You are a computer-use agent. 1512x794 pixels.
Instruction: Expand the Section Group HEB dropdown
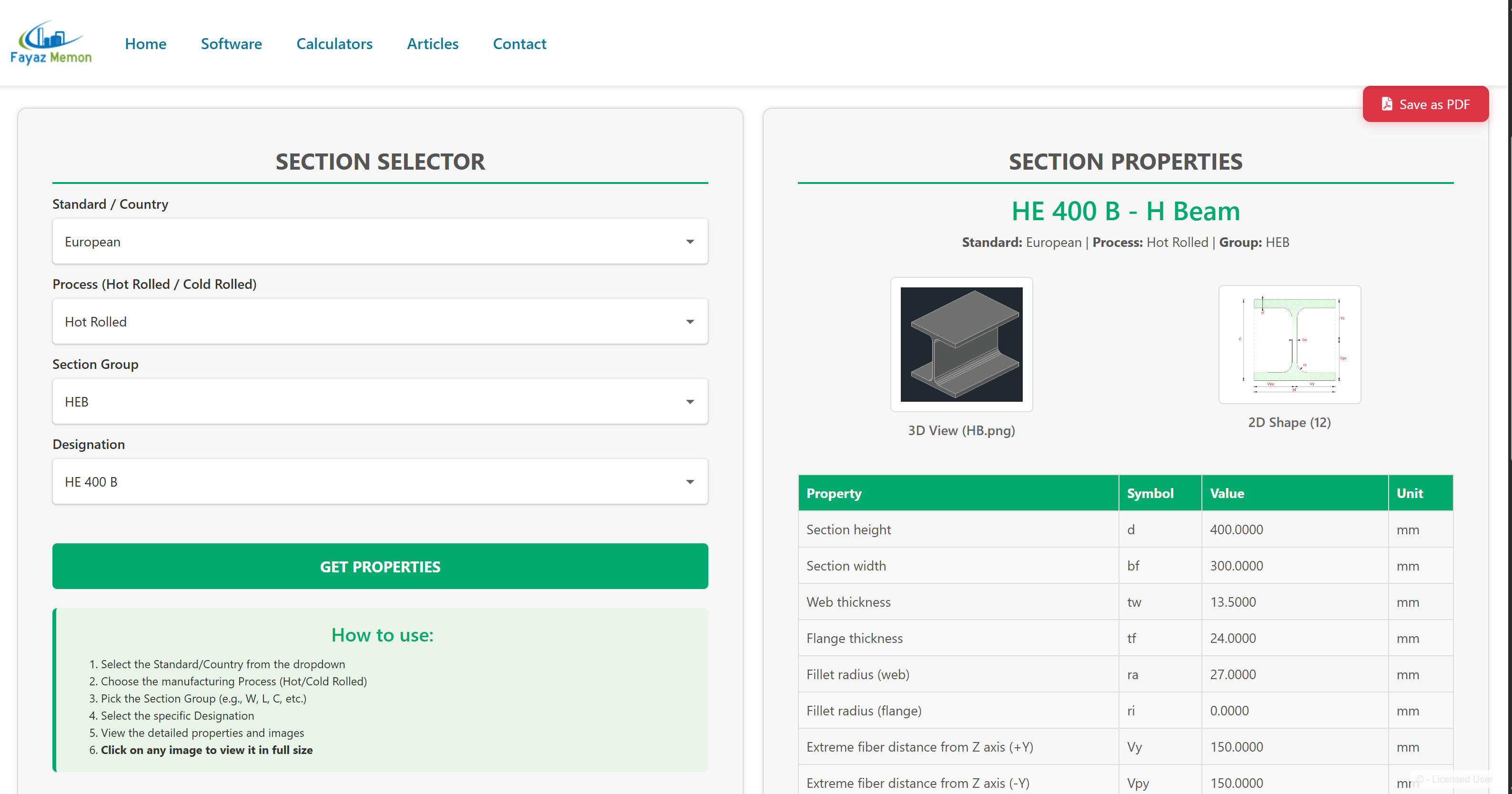pos(380,402)
